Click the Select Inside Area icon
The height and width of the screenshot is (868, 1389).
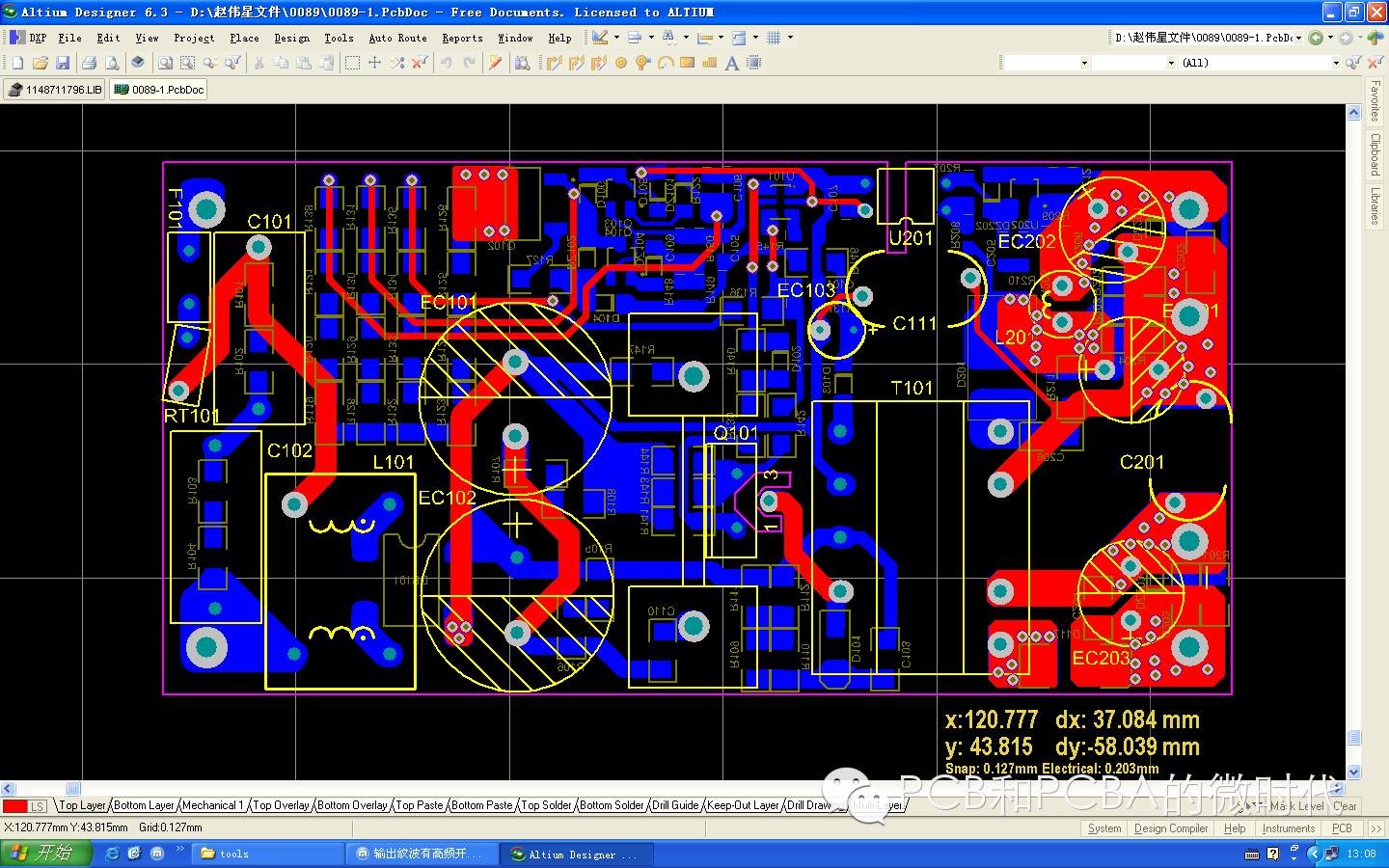pyautogui.click(x=352, y=63)
